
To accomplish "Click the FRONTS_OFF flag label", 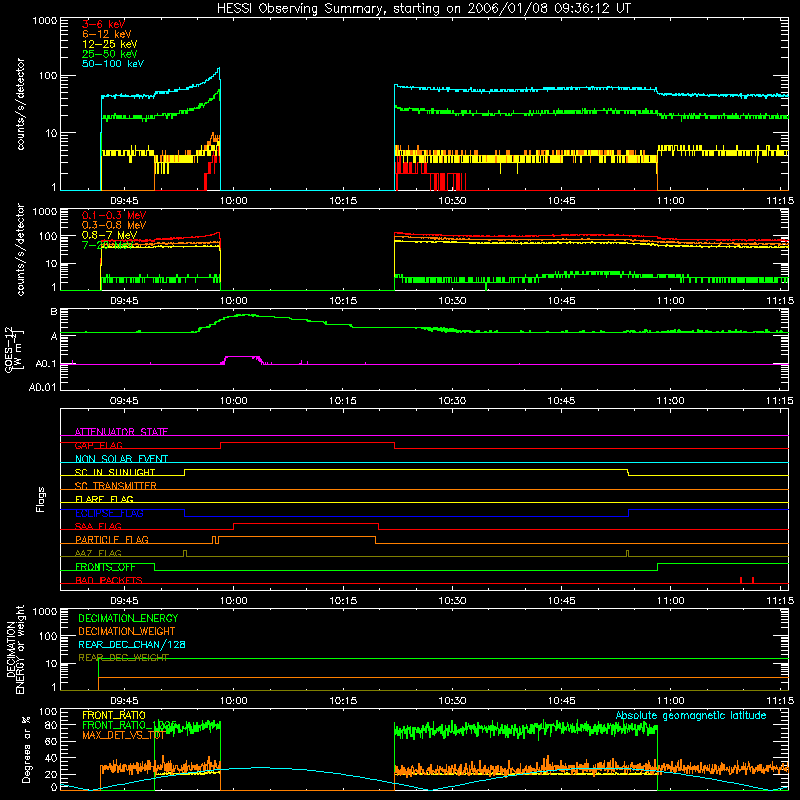I will click(x=105, y=567).
